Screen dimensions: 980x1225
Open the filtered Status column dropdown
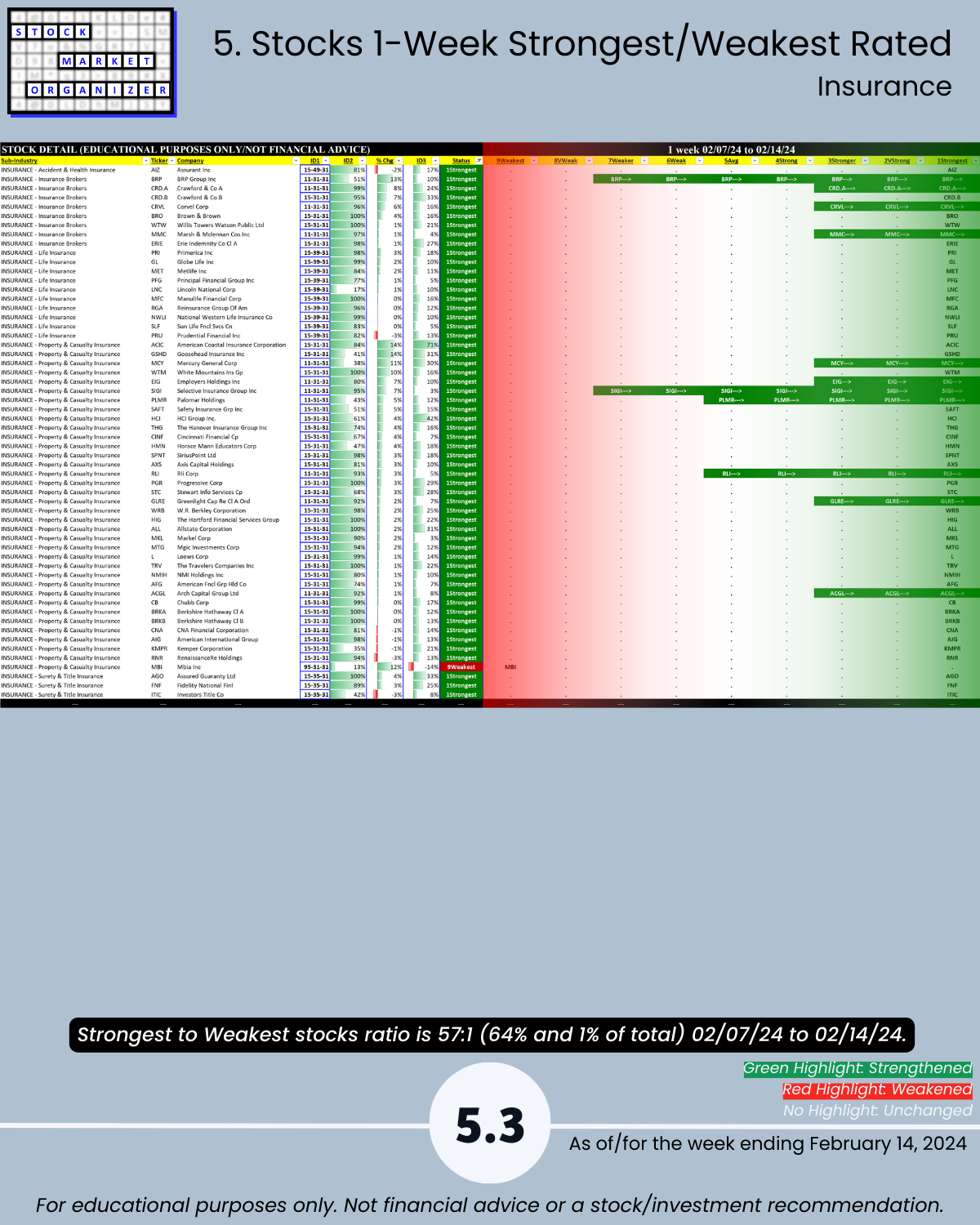pos(479,161)
